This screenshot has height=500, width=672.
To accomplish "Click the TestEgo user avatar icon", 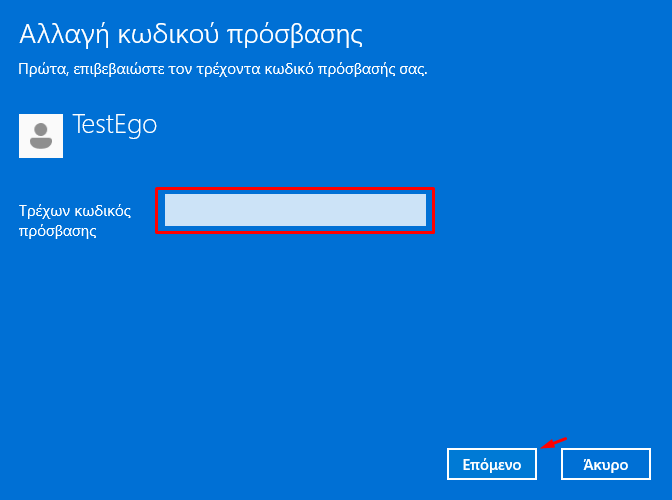I will pyautogui.click(x=41, y=136).
